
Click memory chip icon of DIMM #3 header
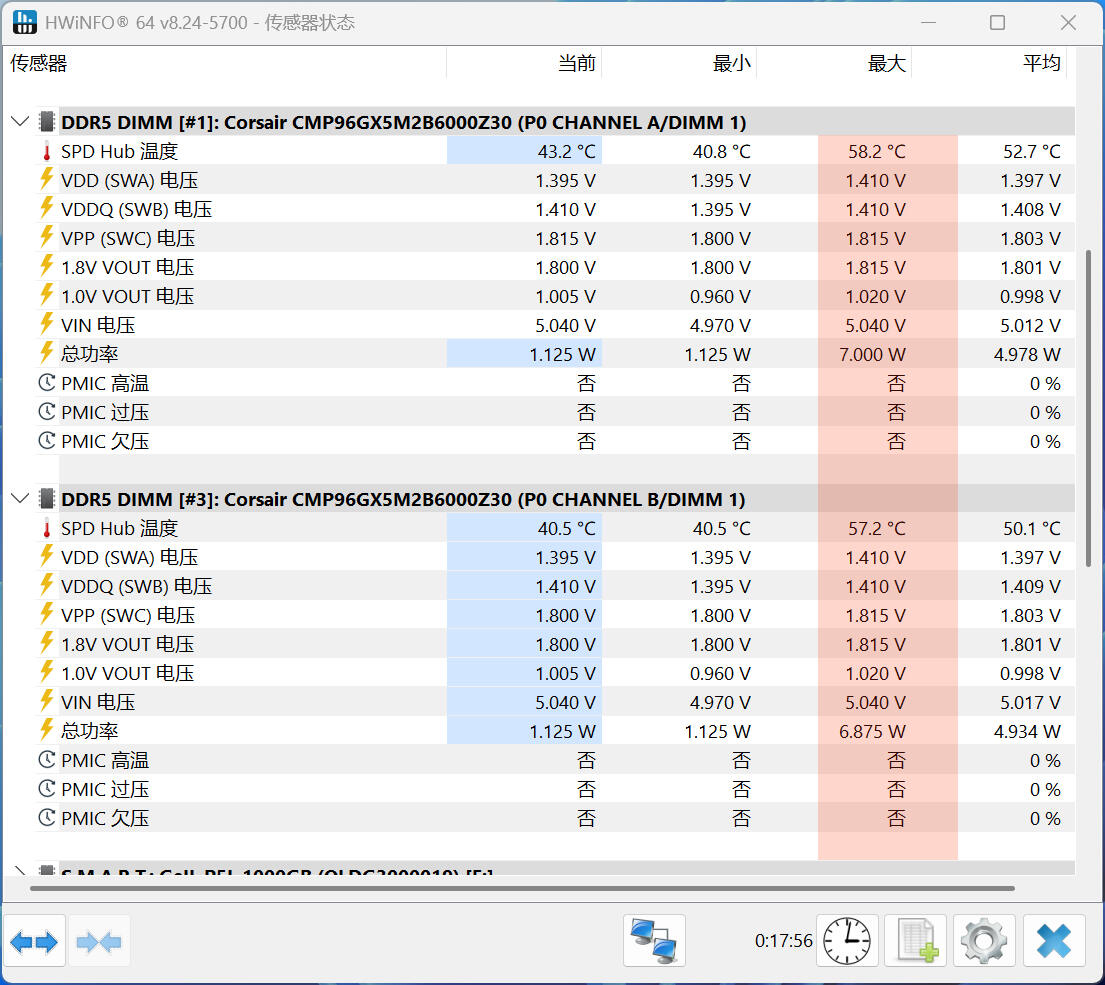(x=47, y=499)
